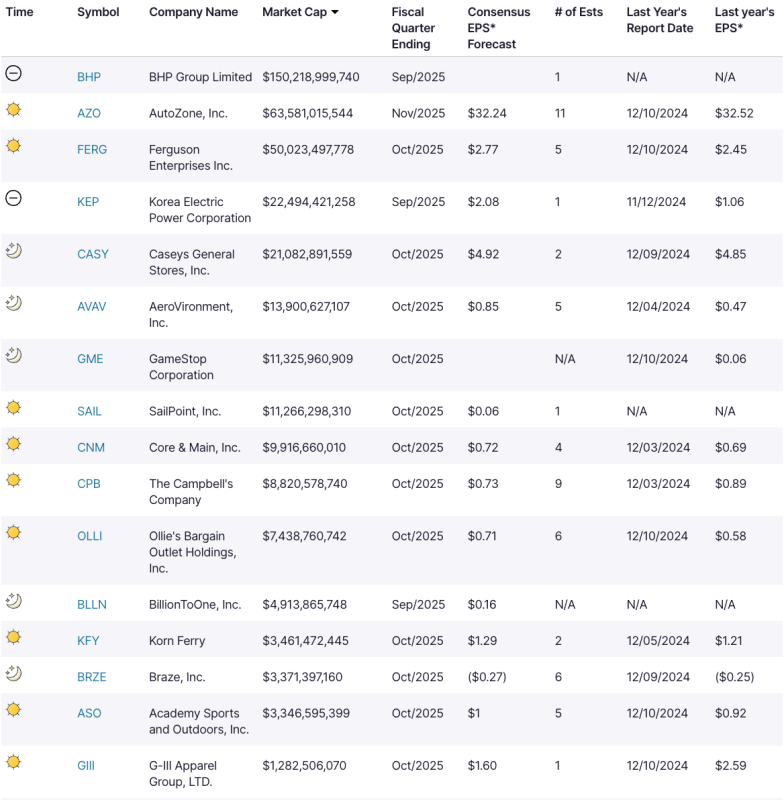This screenshot has height=800, width=784.
Task: Open the GME ticker link
Action: pos(90,359)
